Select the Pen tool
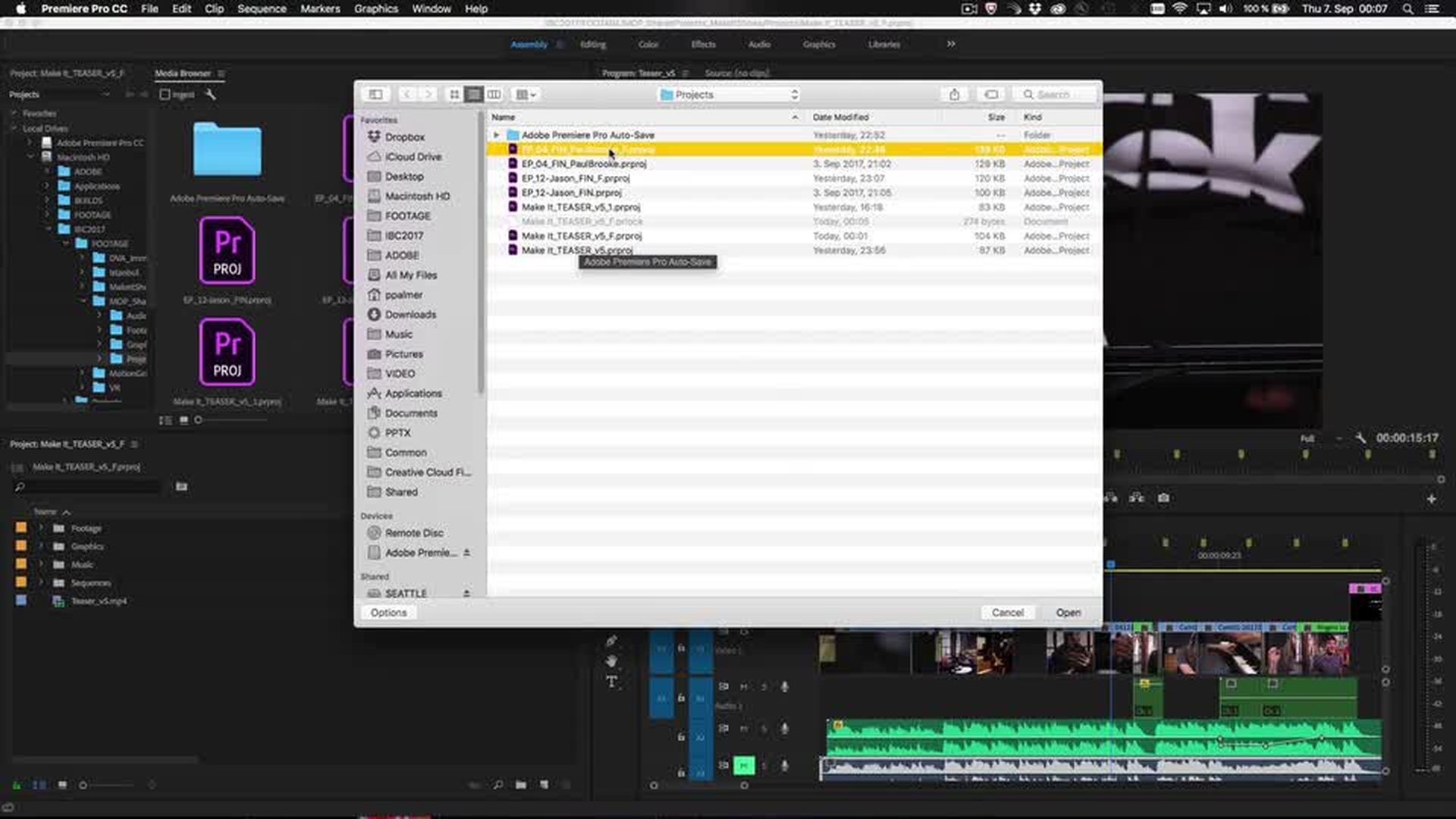 coord(611,641)
